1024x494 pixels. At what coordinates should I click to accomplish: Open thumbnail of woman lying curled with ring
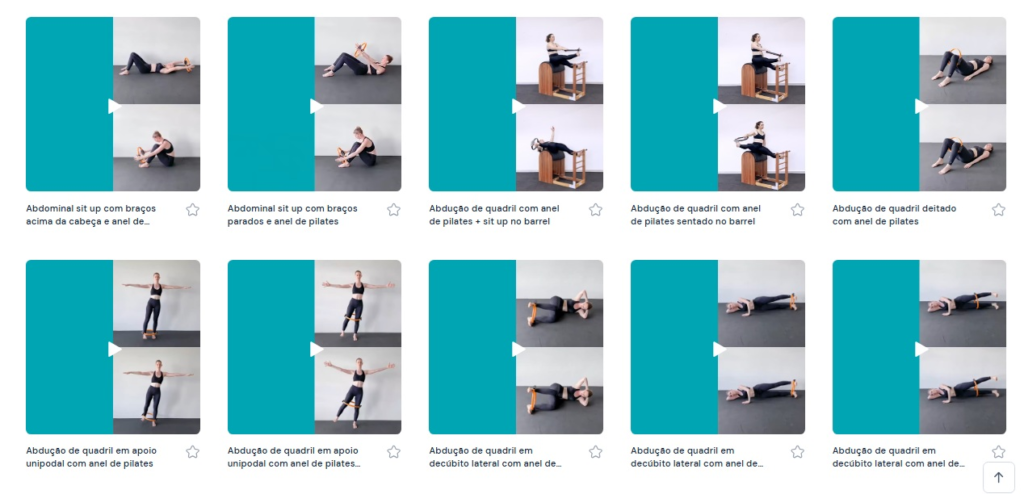(516, 347)
